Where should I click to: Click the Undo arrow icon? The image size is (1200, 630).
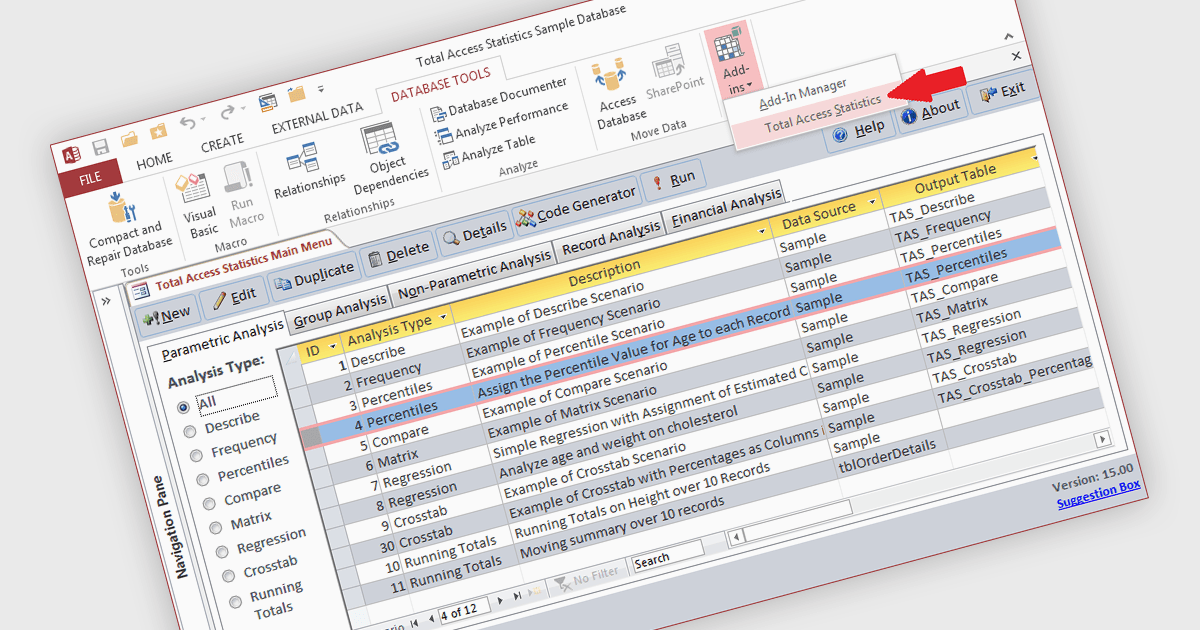pyautogui.click(x=188, y=124)
